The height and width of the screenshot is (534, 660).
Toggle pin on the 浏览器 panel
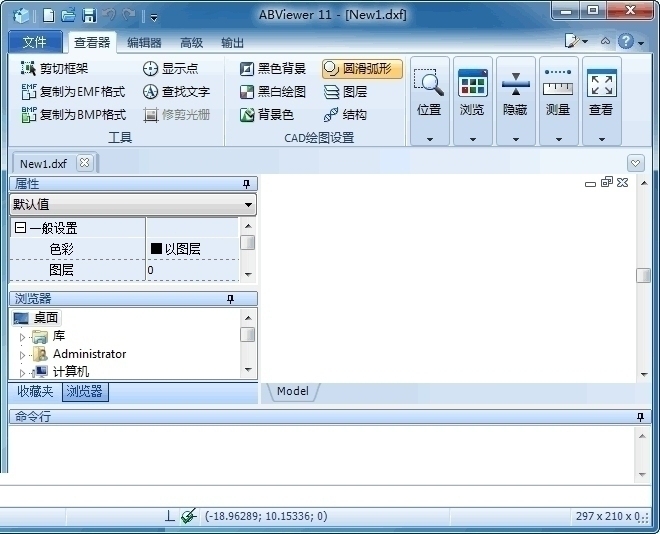click(230, 299)
